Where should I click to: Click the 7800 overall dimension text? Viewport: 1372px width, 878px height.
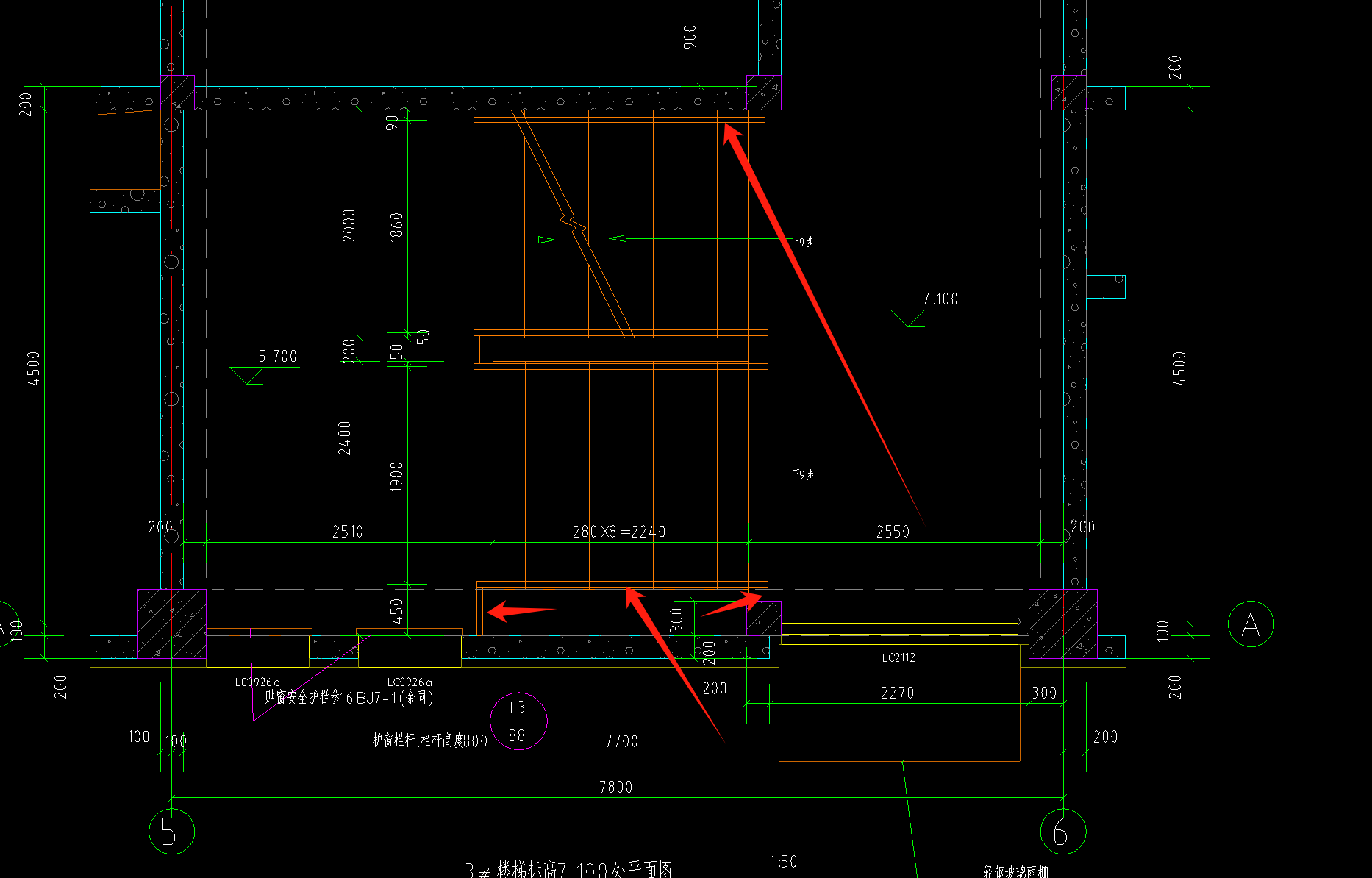615,787
